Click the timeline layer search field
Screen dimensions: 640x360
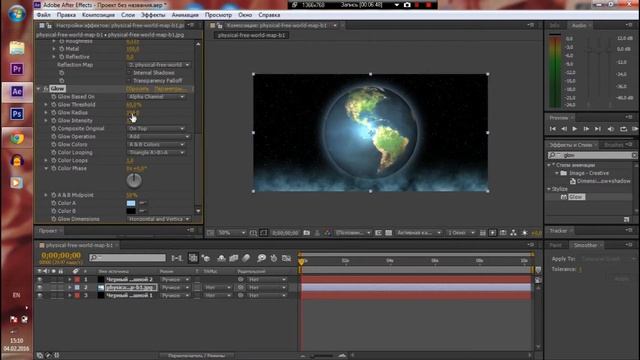[x=127, y=258]
